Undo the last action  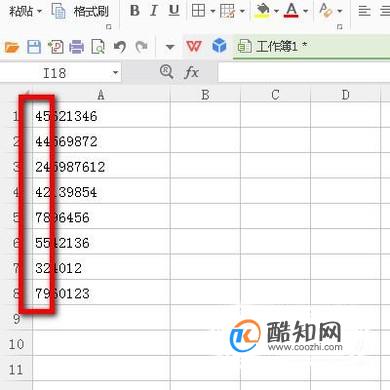coord(120,47)
